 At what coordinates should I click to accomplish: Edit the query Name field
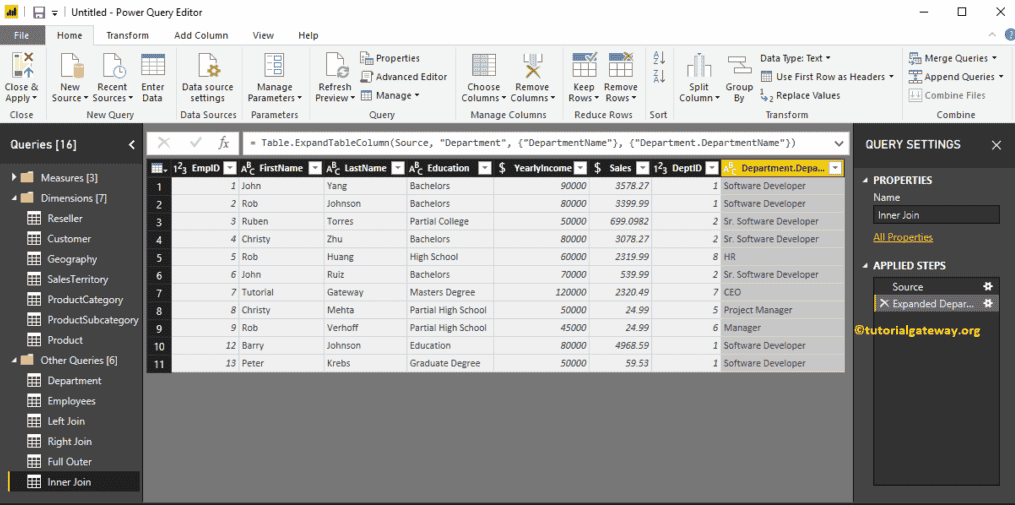[936, 214]
